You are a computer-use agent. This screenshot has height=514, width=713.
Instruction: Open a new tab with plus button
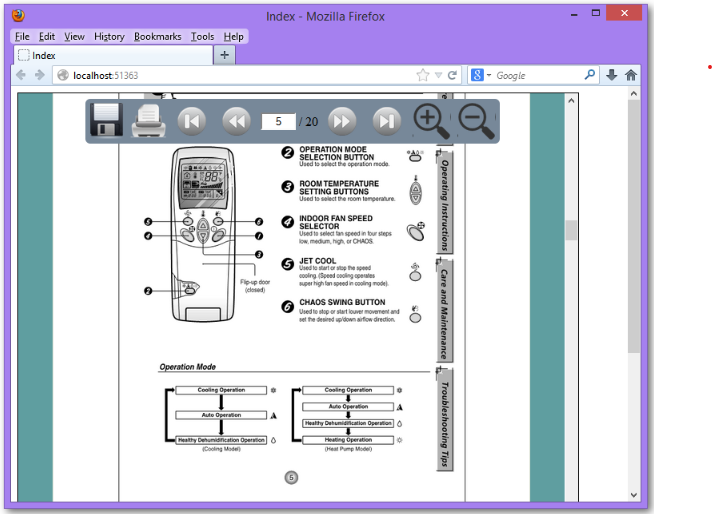pos(224,55)
